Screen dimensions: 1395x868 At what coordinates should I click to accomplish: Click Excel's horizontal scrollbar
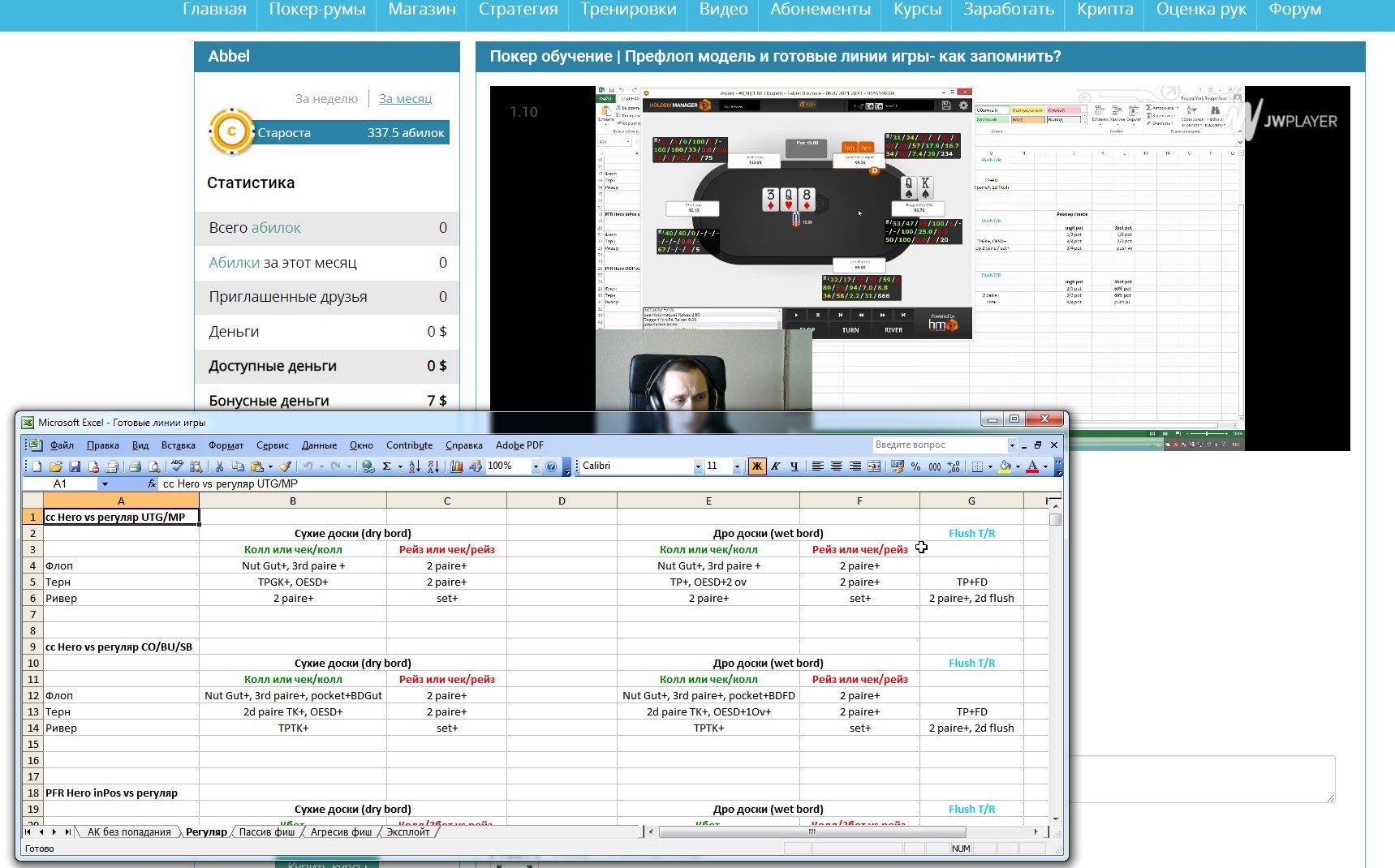pyautogui.click(x=843, y=831)
